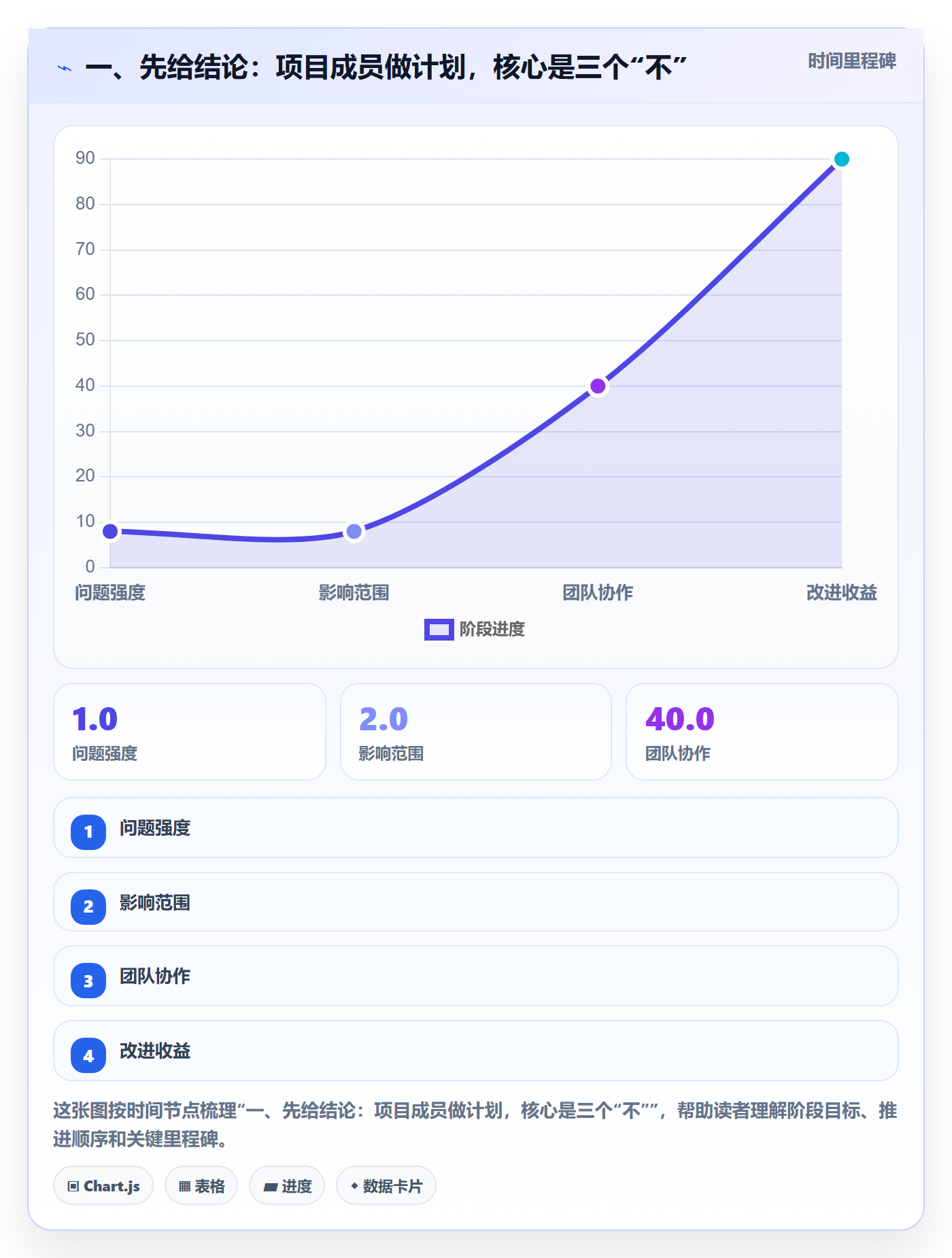Click the 50 y-axis label
The width and height of the screenshot is (952, 1258).
pyautogui.click(x=85, y=340)
